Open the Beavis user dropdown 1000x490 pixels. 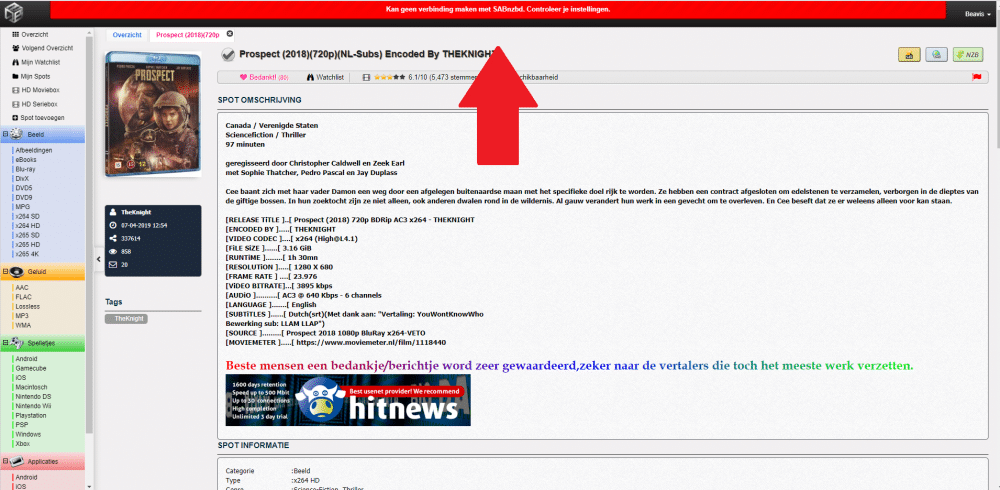coord(978,13)
